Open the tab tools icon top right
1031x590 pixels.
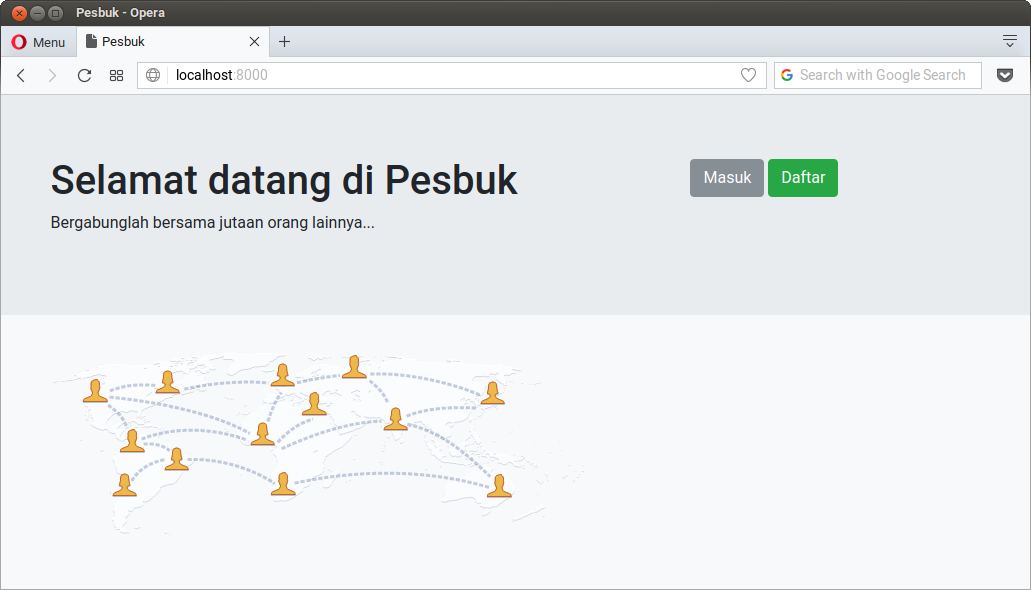[x=1008, y=41]
